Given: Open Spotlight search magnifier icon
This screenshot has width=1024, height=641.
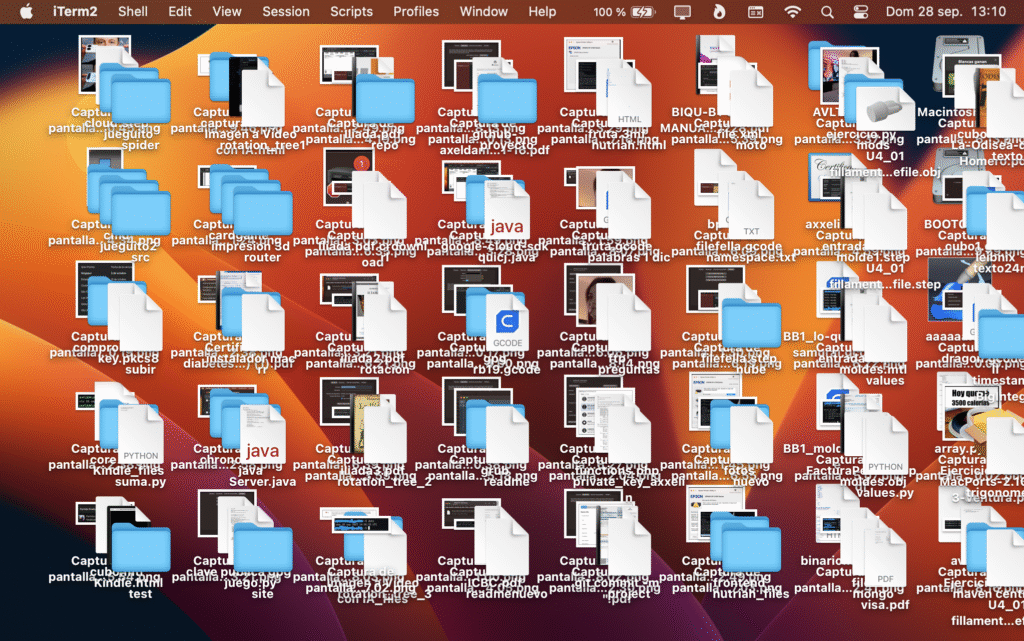Looking at the screenshot, I should click(x=827, y=12).
